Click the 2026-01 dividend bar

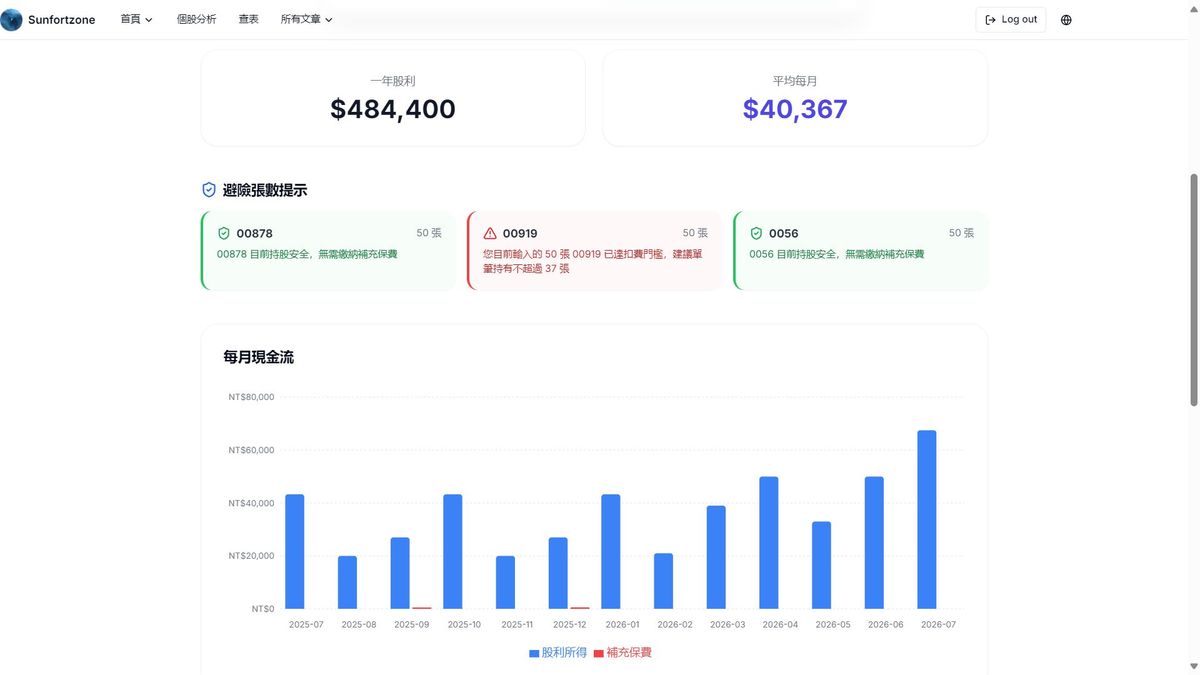click(611, 551)
